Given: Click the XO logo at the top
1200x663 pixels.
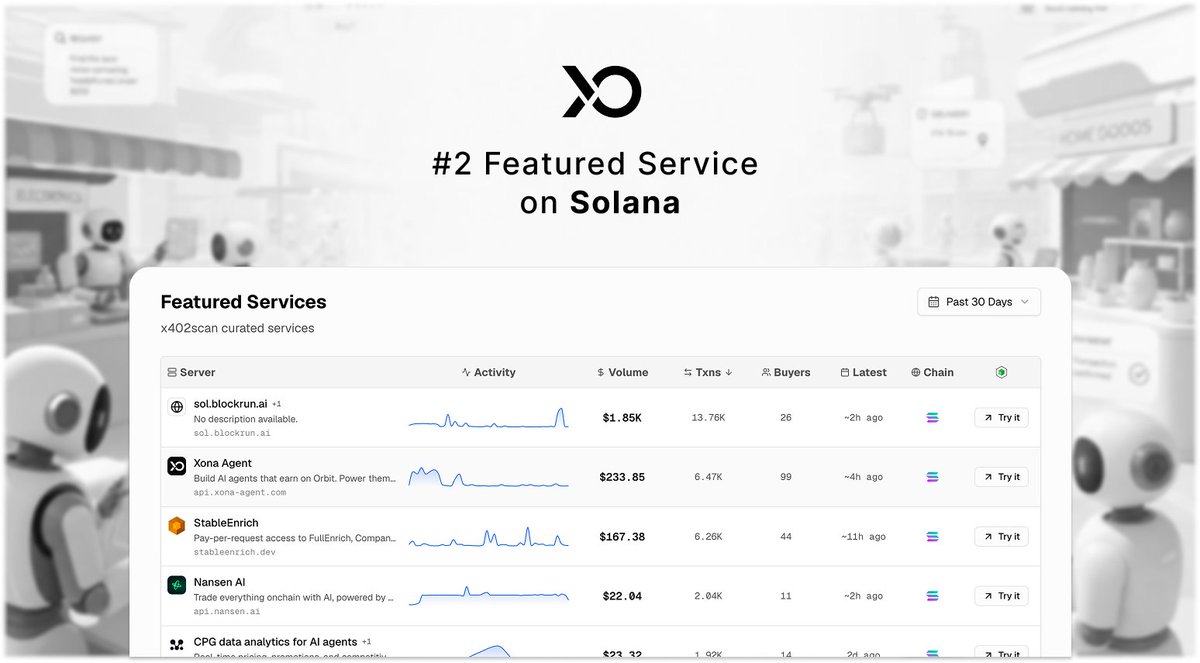Looking at the screenshot, I should 601,91.
